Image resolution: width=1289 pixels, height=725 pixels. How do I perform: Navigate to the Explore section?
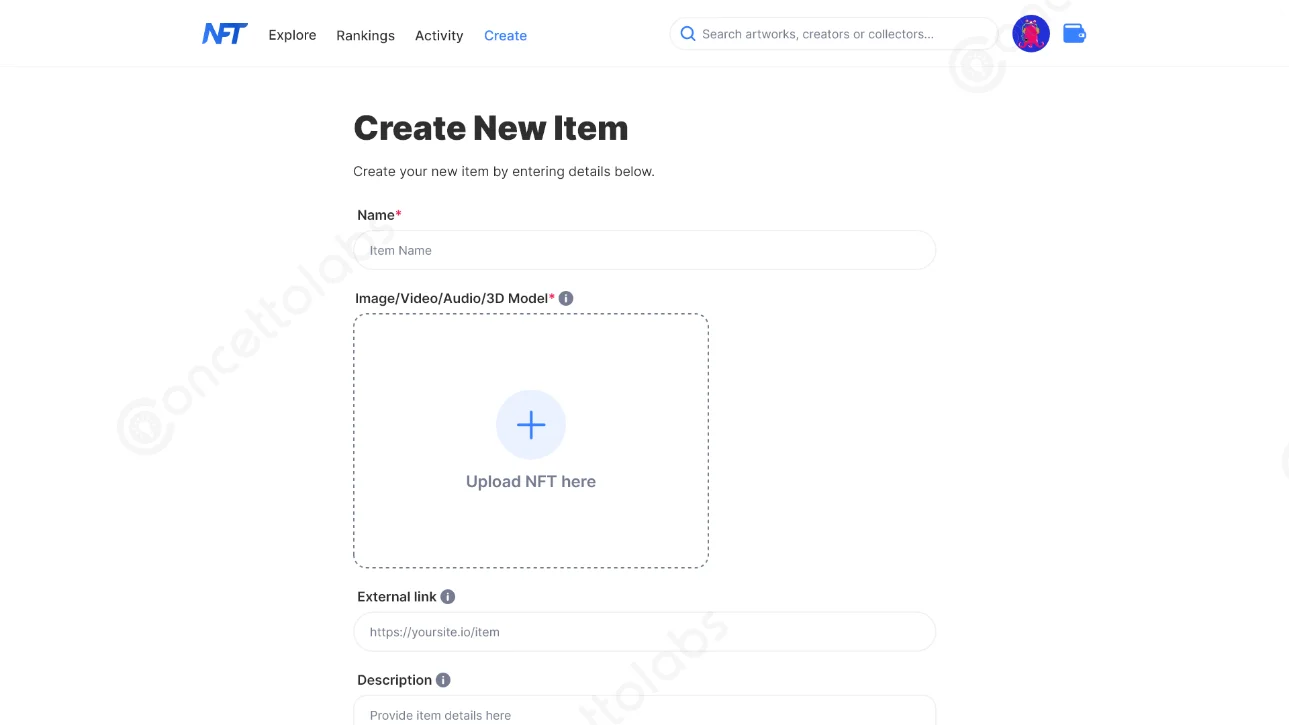click(292, 35)
